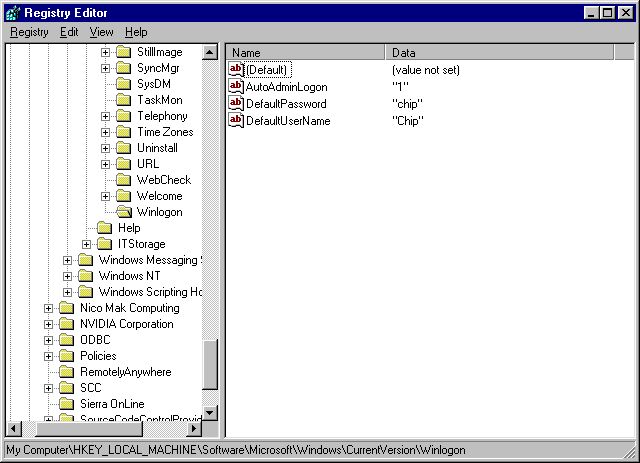640x463 pixels.
Task: Click the DefaultPassword string value icon
Action: pyautogui.click(x=236, y=103)
